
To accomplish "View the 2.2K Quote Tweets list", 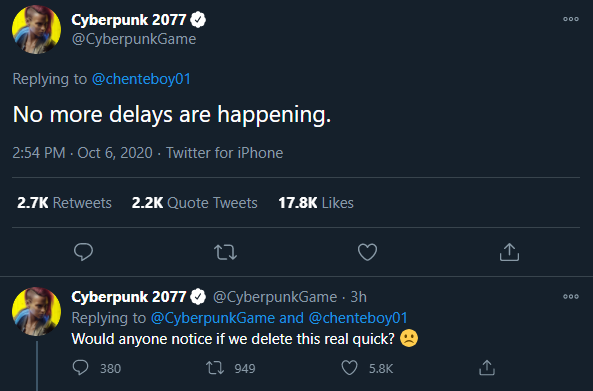I will pyautogui.click(x=194, y=203).
